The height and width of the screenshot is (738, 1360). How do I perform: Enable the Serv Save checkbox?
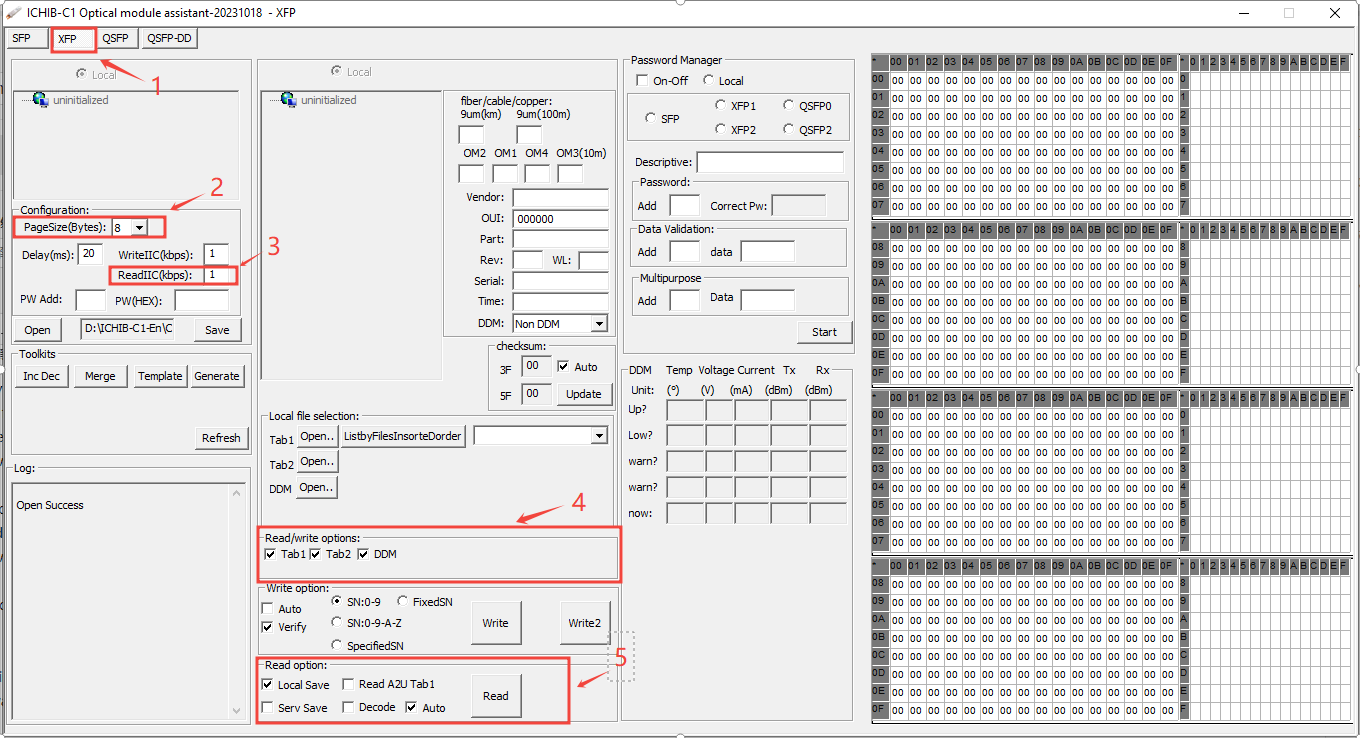pyautogui.click(x=267, y=707)
